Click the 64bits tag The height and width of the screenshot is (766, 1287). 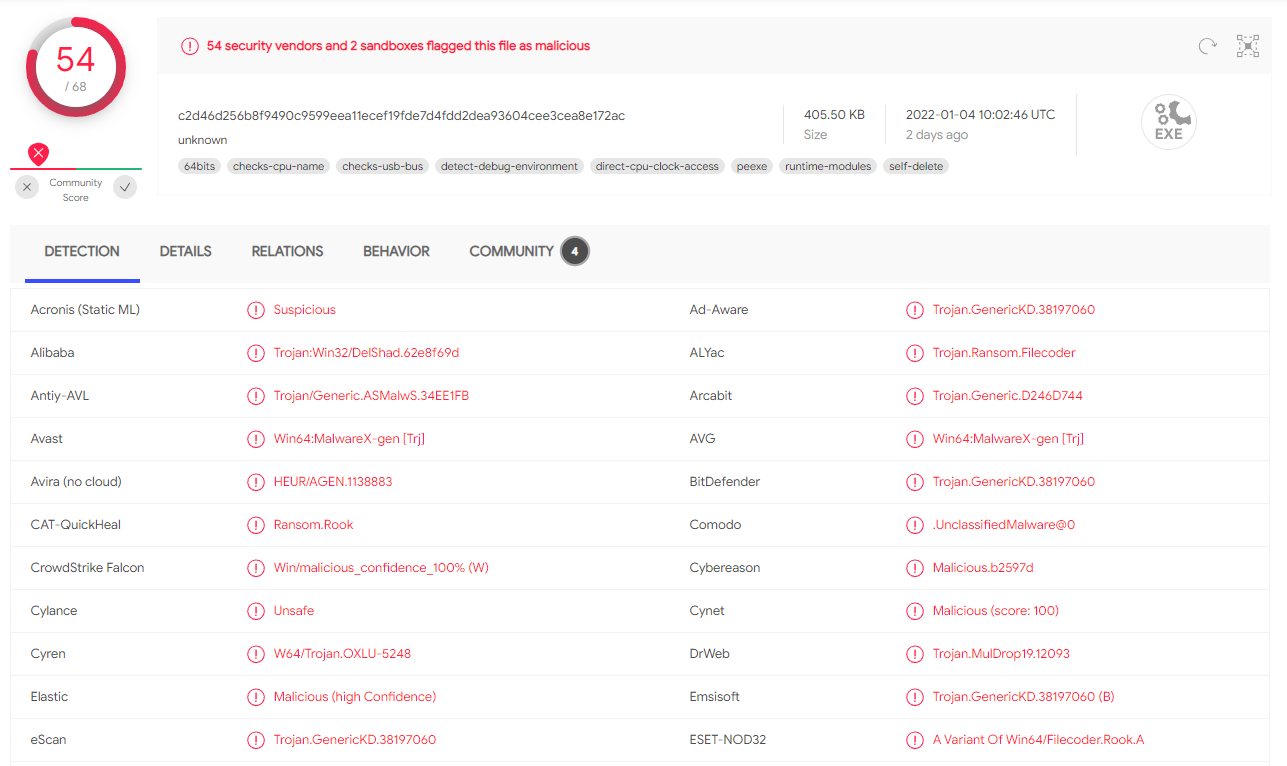click(x=200, y=166)
